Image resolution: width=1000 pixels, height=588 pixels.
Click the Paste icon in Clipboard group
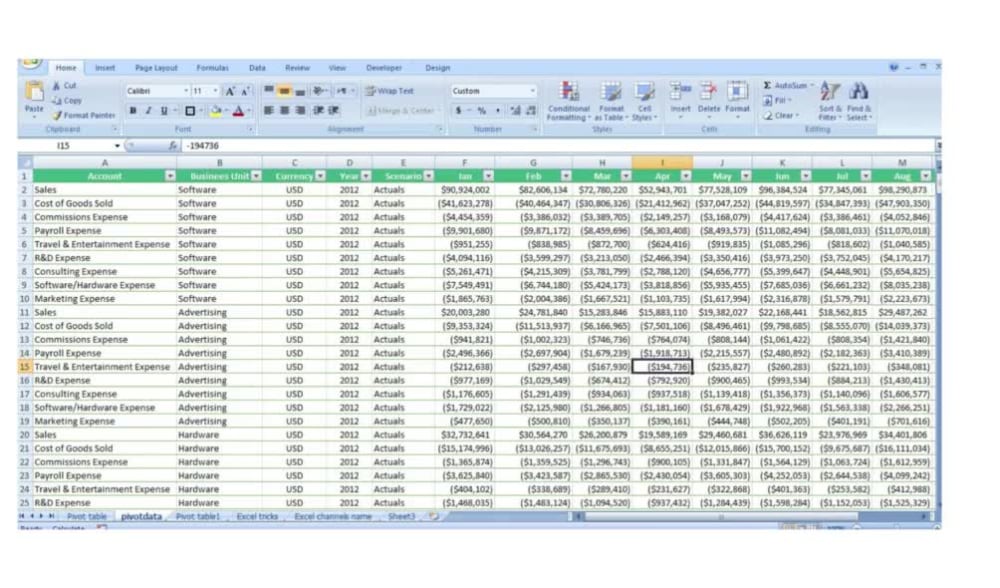tap(34, 93)
